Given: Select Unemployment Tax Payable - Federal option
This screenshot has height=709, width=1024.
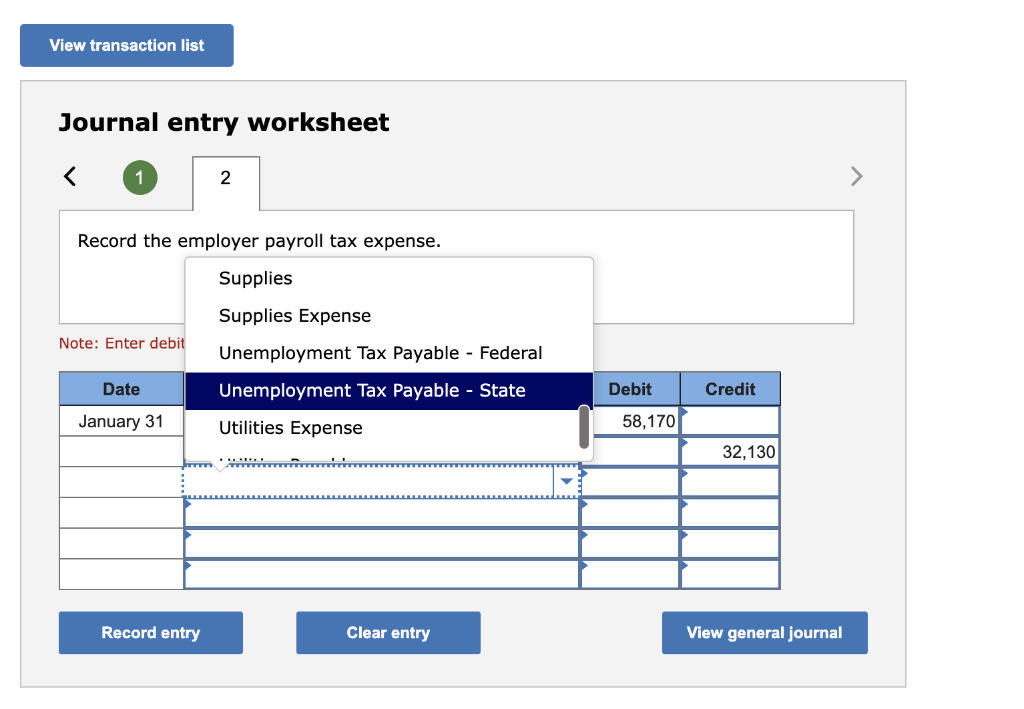Looking at the screenshot, I should click(x=380, y=353).
